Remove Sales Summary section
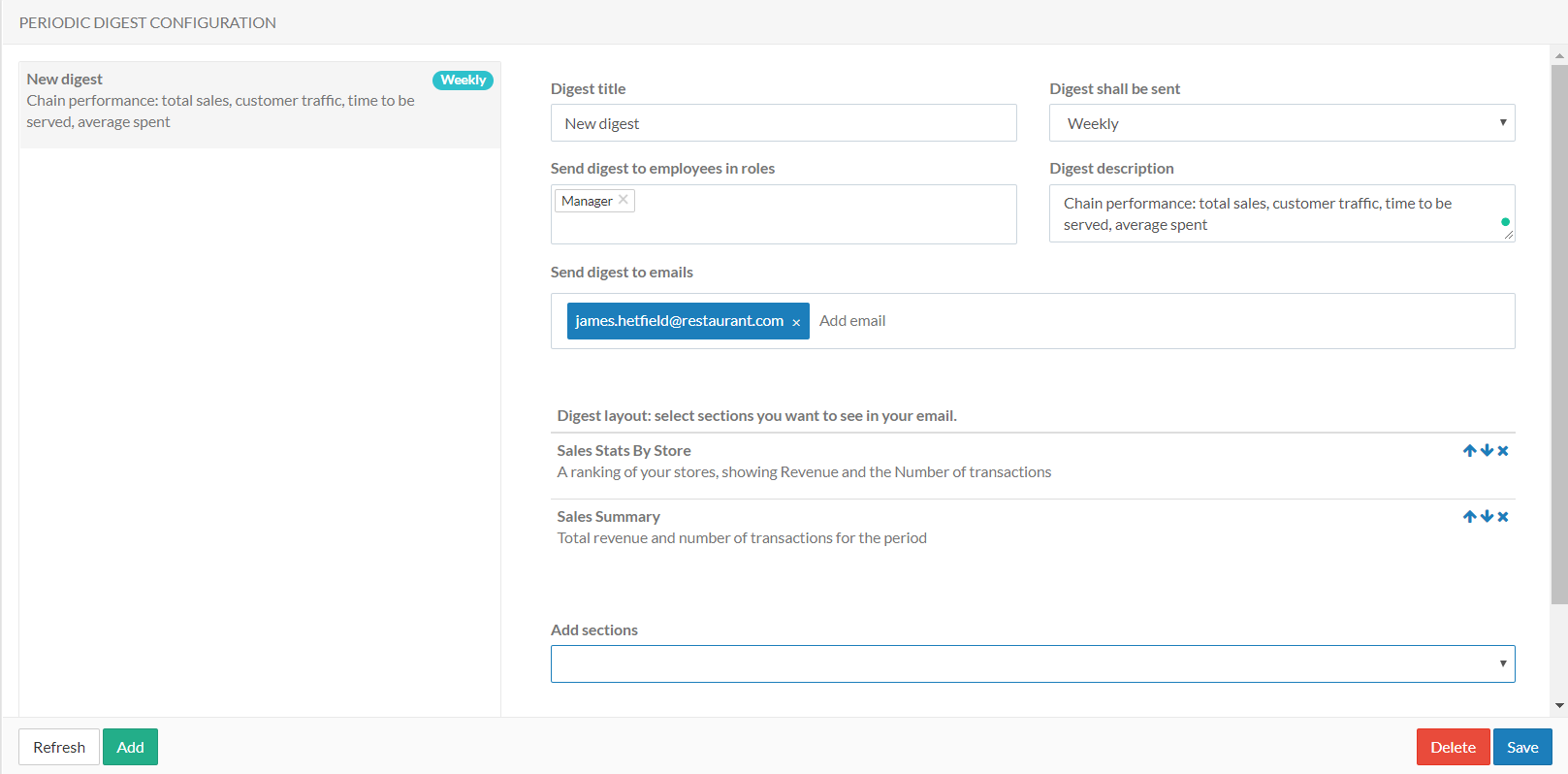This screenshot has width=1568, height=774. click(1503, 517)
